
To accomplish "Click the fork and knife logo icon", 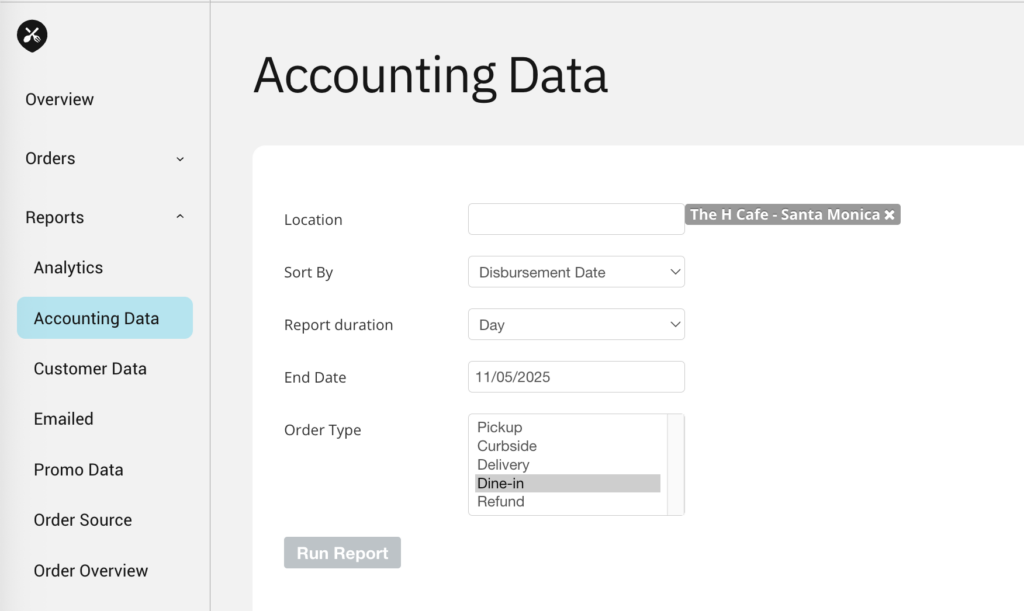I will (32, 36).
